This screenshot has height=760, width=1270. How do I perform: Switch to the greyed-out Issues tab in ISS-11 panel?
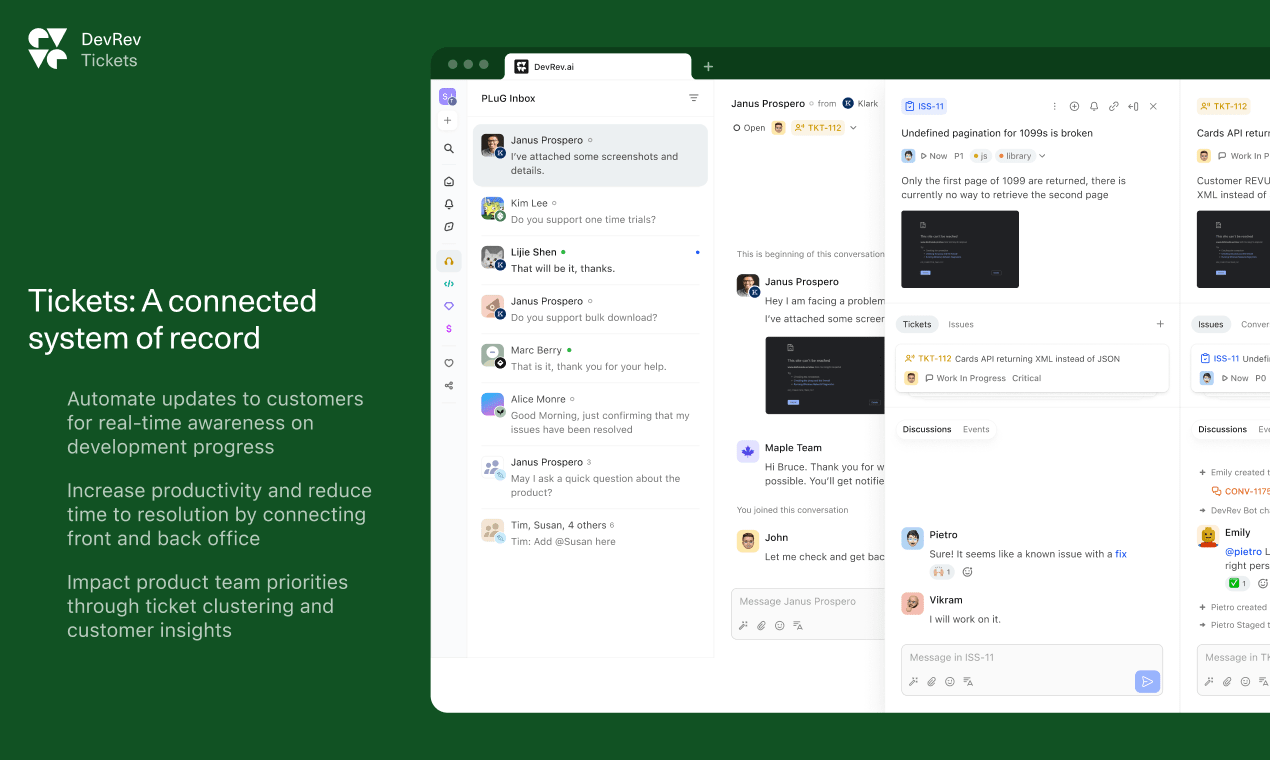coord(961,324)
